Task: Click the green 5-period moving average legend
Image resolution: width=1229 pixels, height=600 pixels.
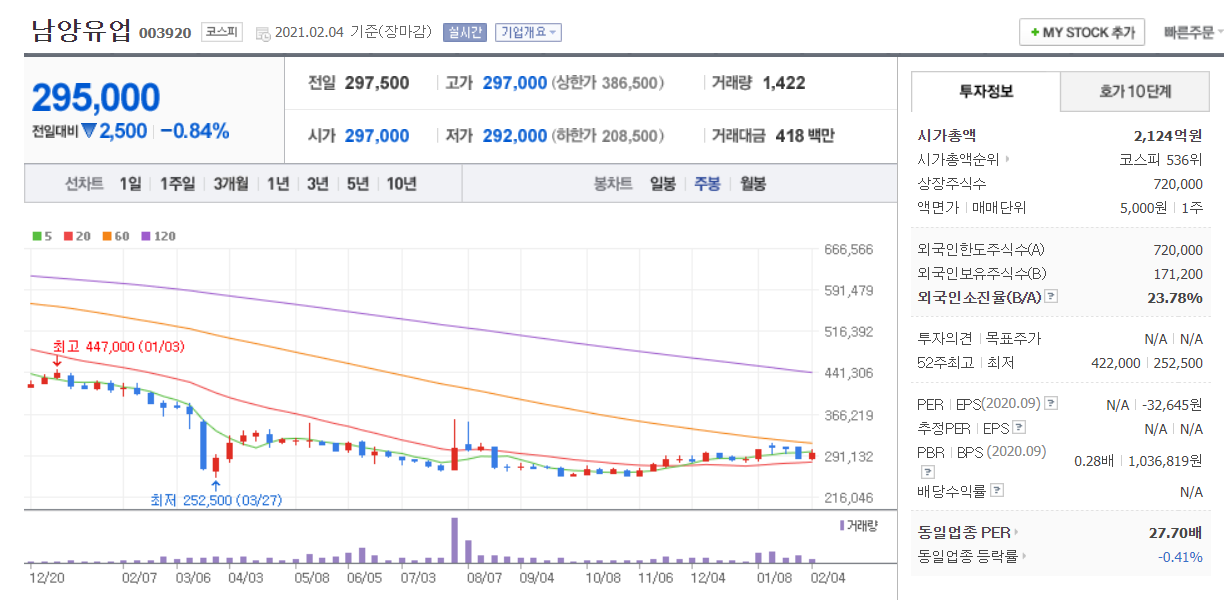Action: coord(42,236)
